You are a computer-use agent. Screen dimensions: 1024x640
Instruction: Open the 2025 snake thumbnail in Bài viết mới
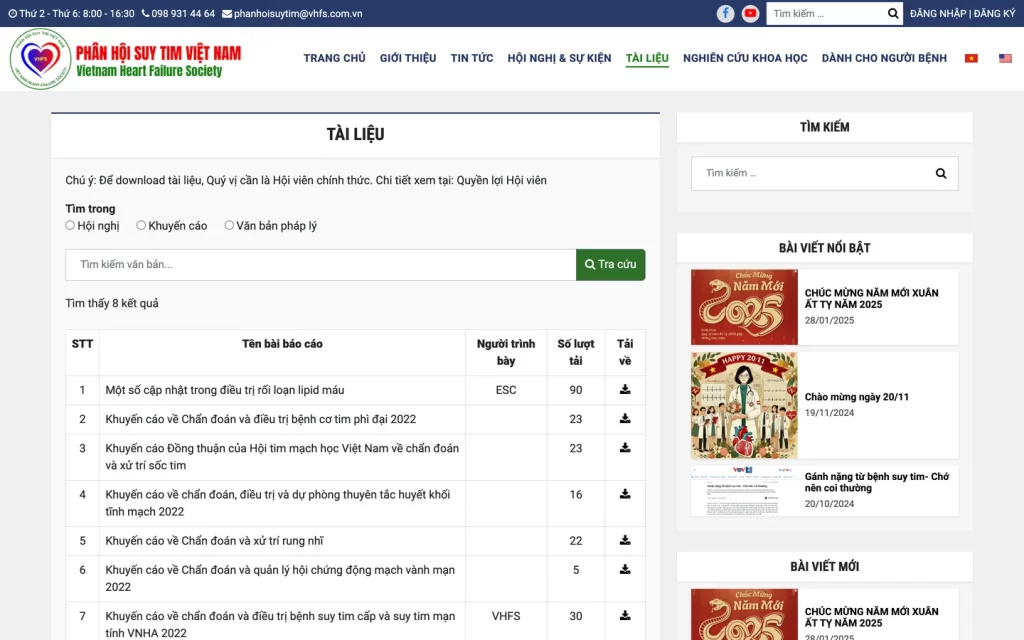(x=744, y=615)
